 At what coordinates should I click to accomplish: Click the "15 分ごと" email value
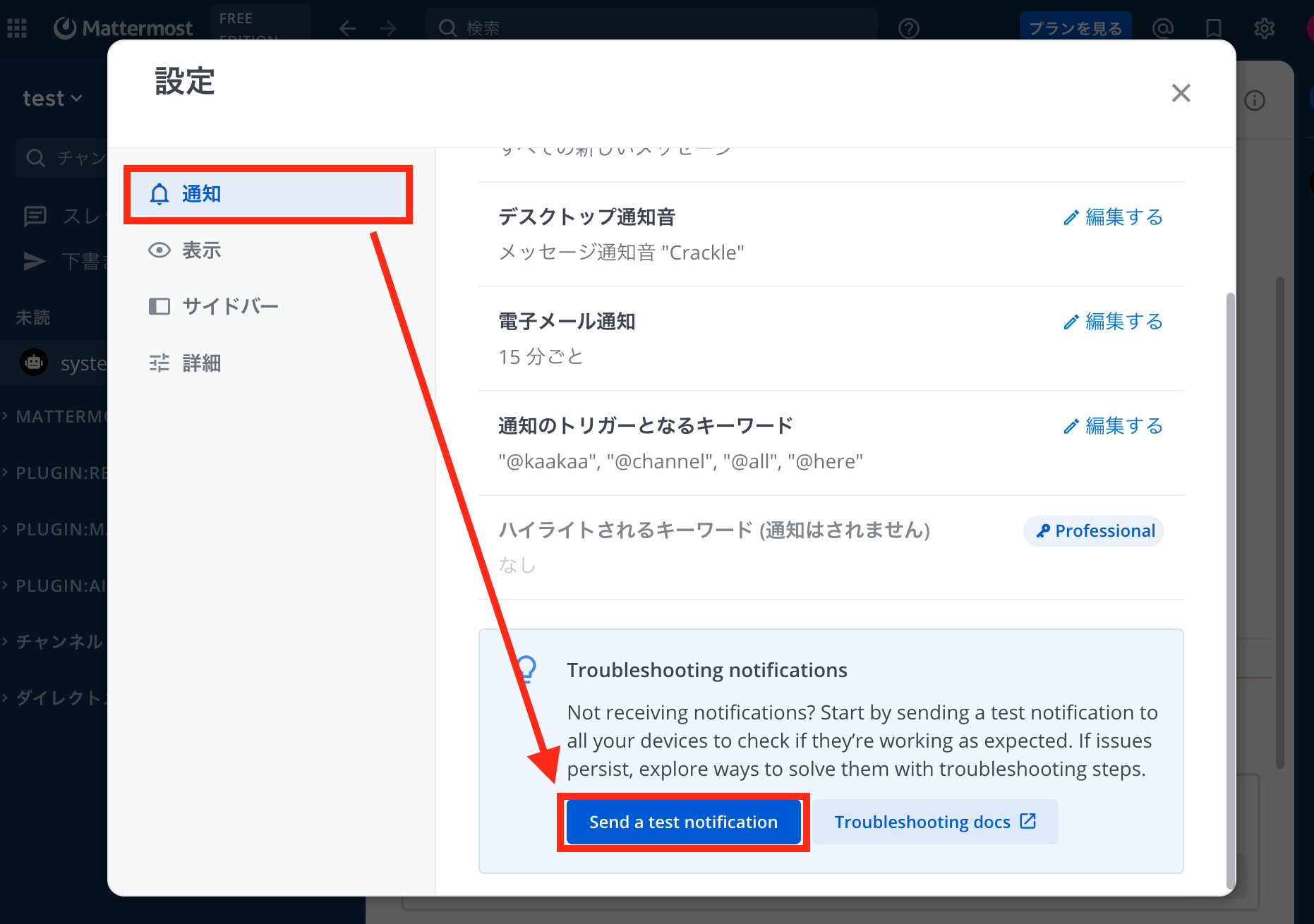point(541,357)
